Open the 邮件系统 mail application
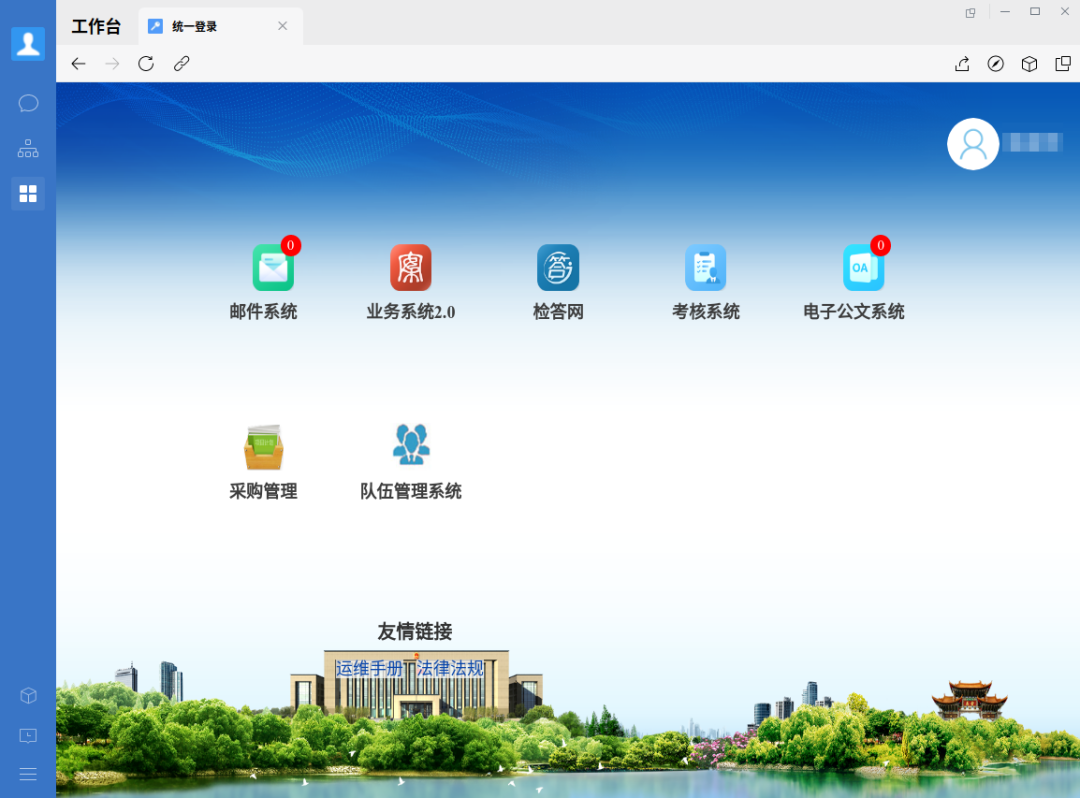Viewport: 1080px width, 798px height. coord(273,267)
